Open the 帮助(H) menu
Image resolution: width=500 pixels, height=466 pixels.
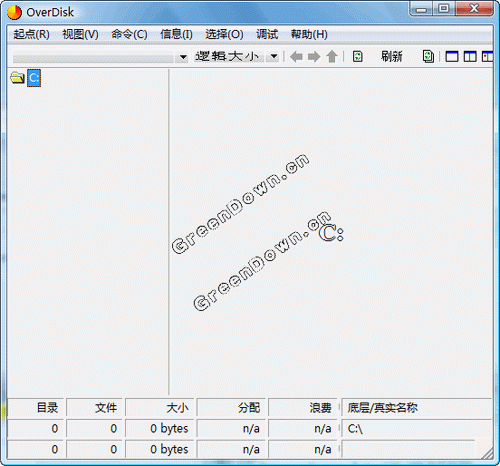coord(309,34)
